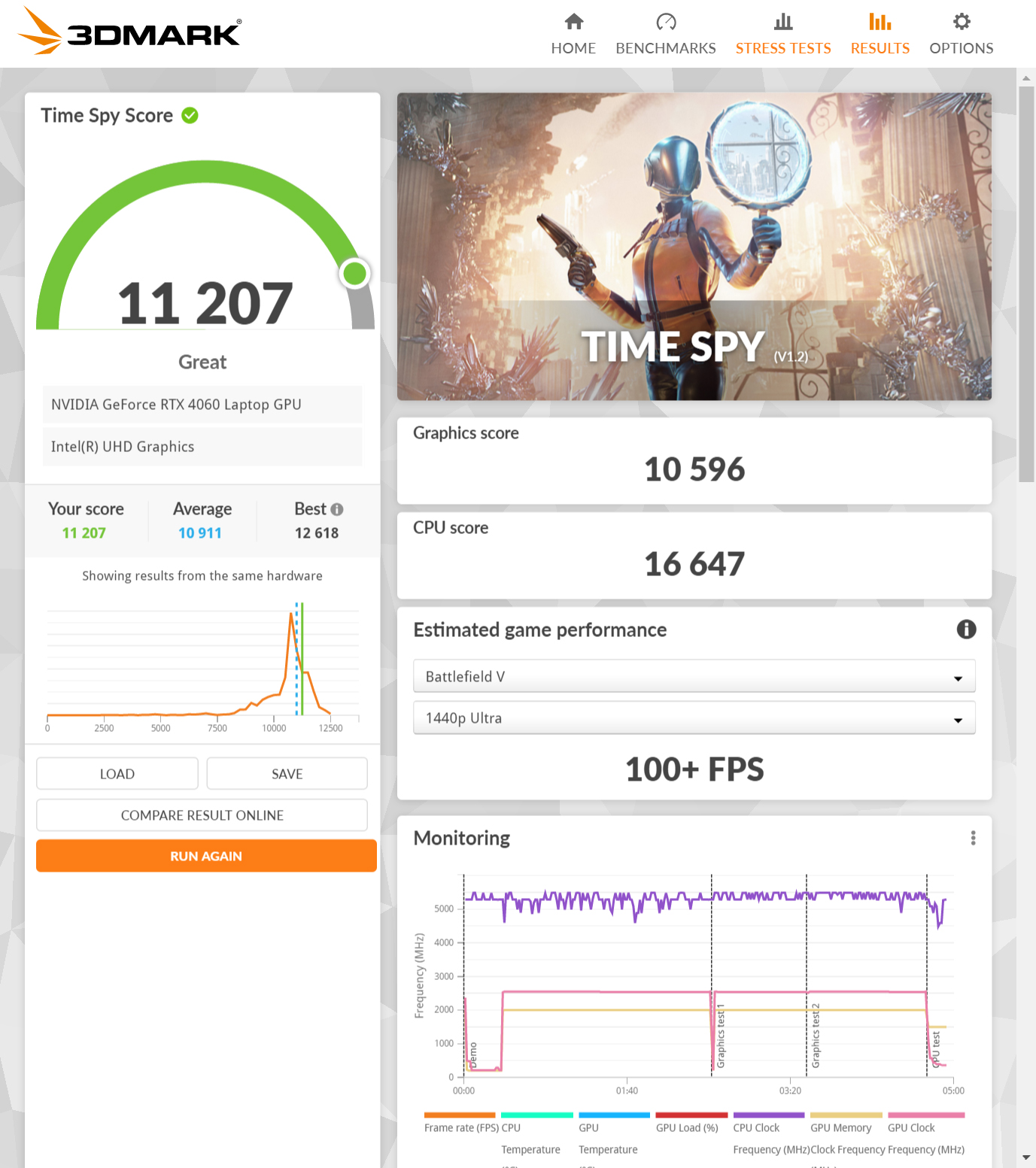The height and width of the screenshot is (1168, 1036).
Task: Click the Great rating label
Action: pos(202,363)
